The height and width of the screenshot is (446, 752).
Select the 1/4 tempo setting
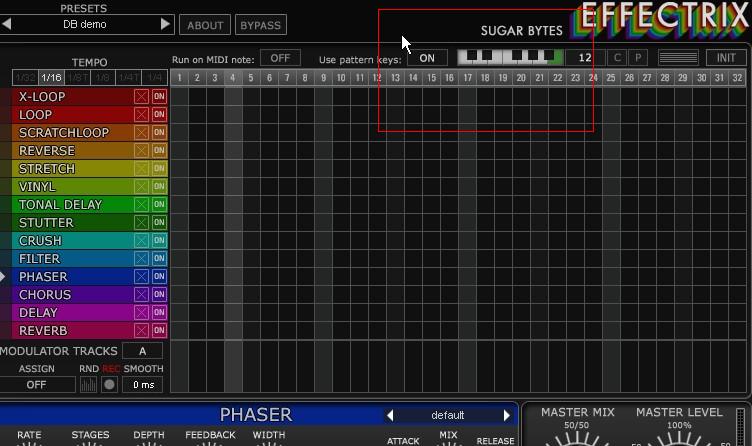click(154, 77)
